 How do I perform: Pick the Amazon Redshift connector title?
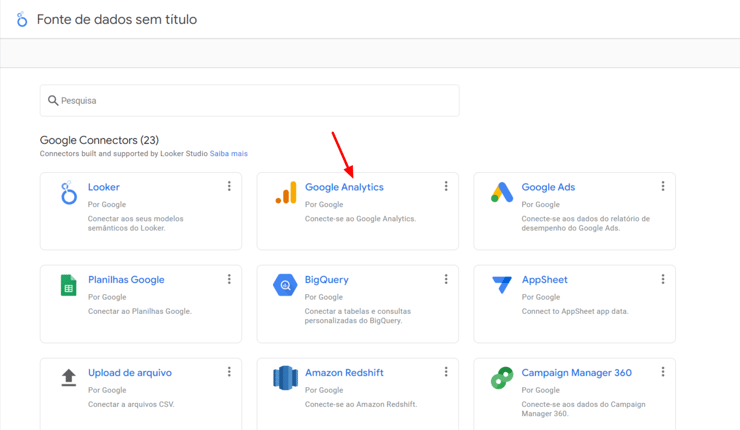[344, 372]
